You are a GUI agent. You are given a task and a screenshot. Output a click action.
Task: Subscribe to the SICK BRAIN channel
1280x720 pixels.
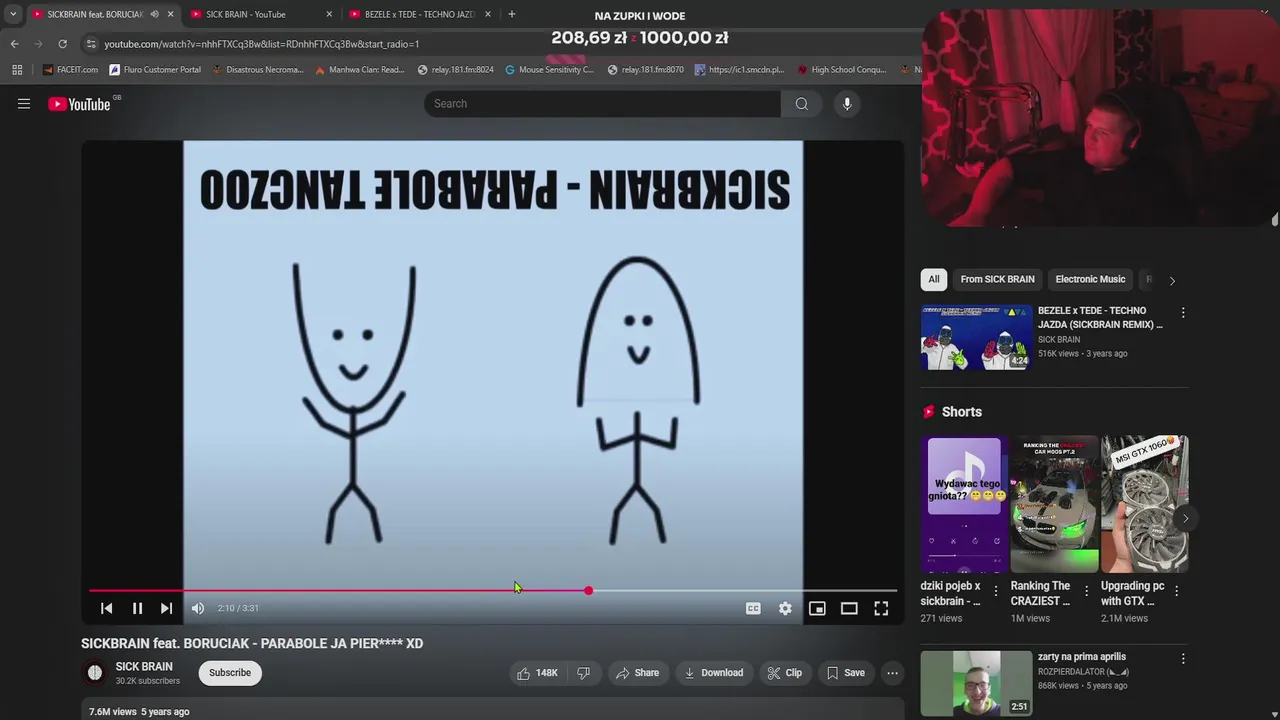(x=230, y=673)
